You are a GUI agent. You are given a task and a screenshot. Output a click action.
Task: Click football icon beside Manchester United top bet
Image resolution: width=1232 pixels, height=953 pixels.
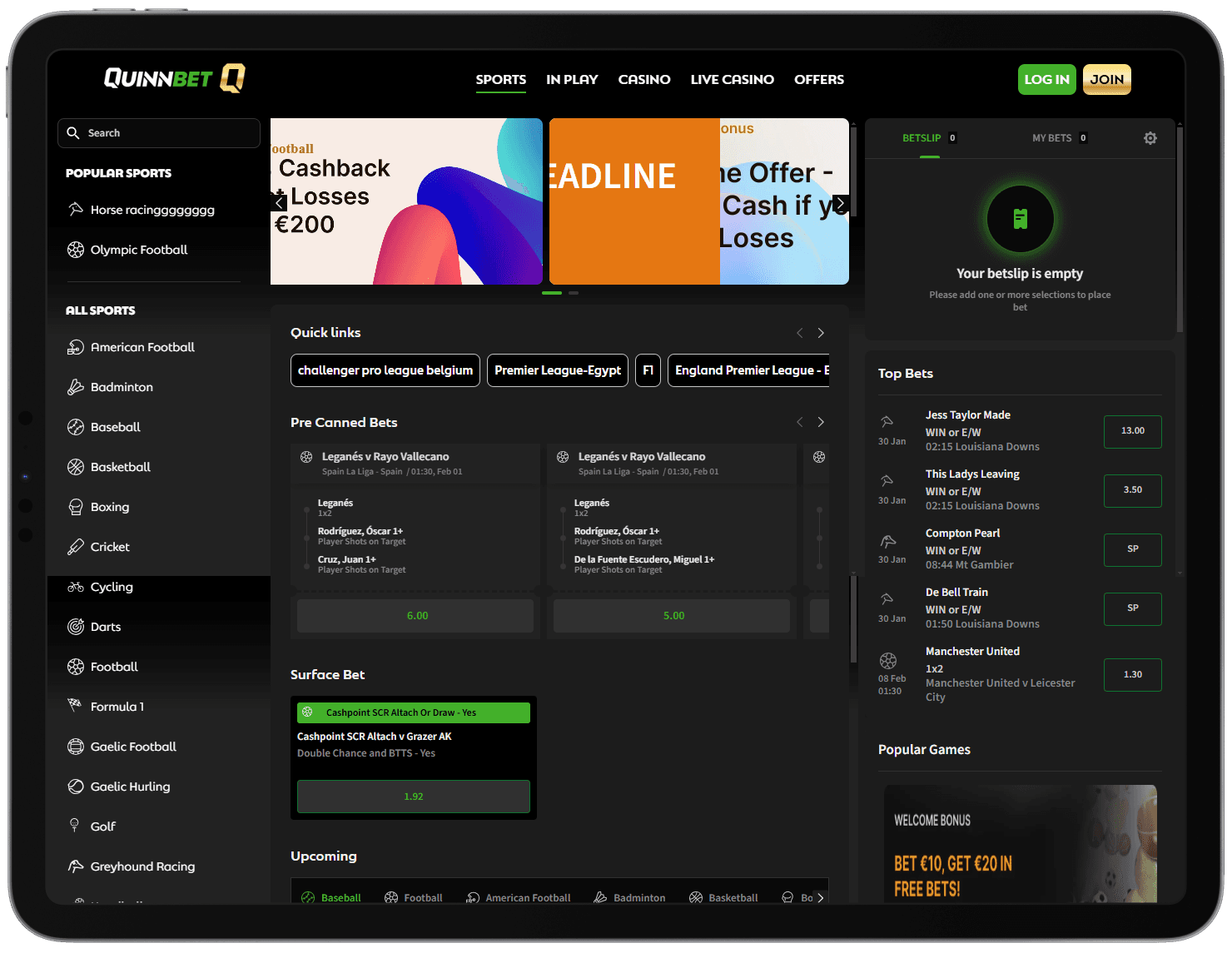click(x=888, y=661)
